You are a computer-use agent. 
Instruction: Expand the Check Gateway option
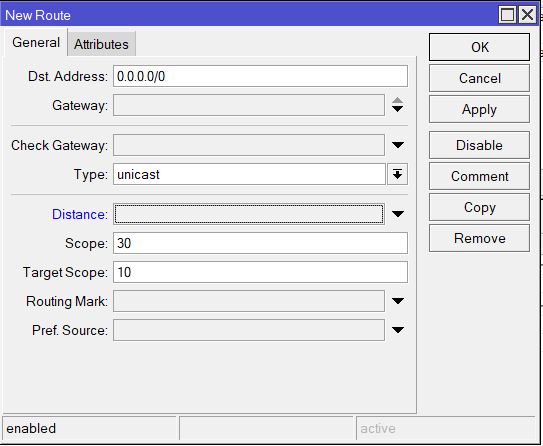pyautogui.click(x=398, y=145)
